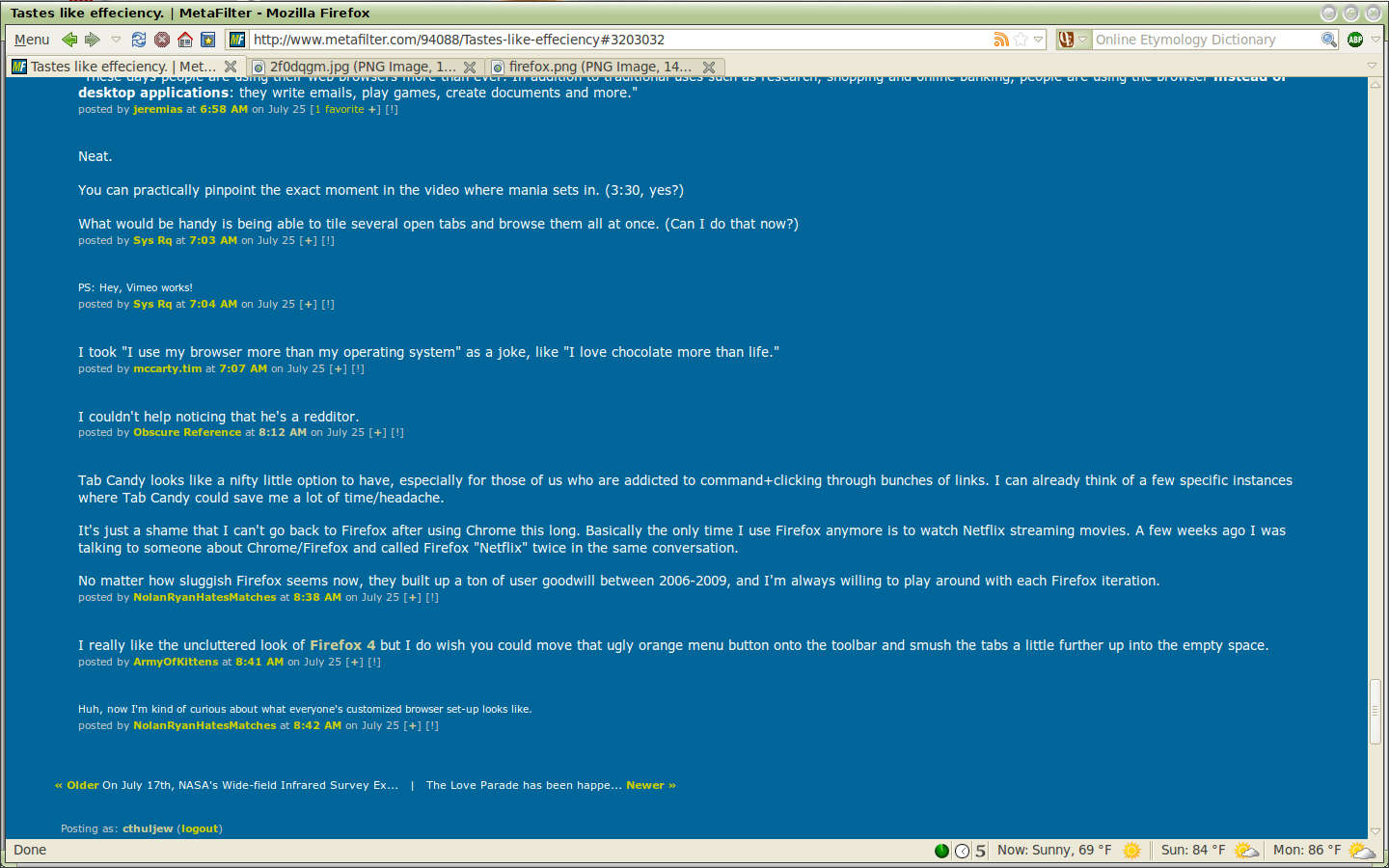The width and height of the screenshot is (1389, 868).
Task: Click the clock icon in status bar
Action: click(x=962, y=851)
